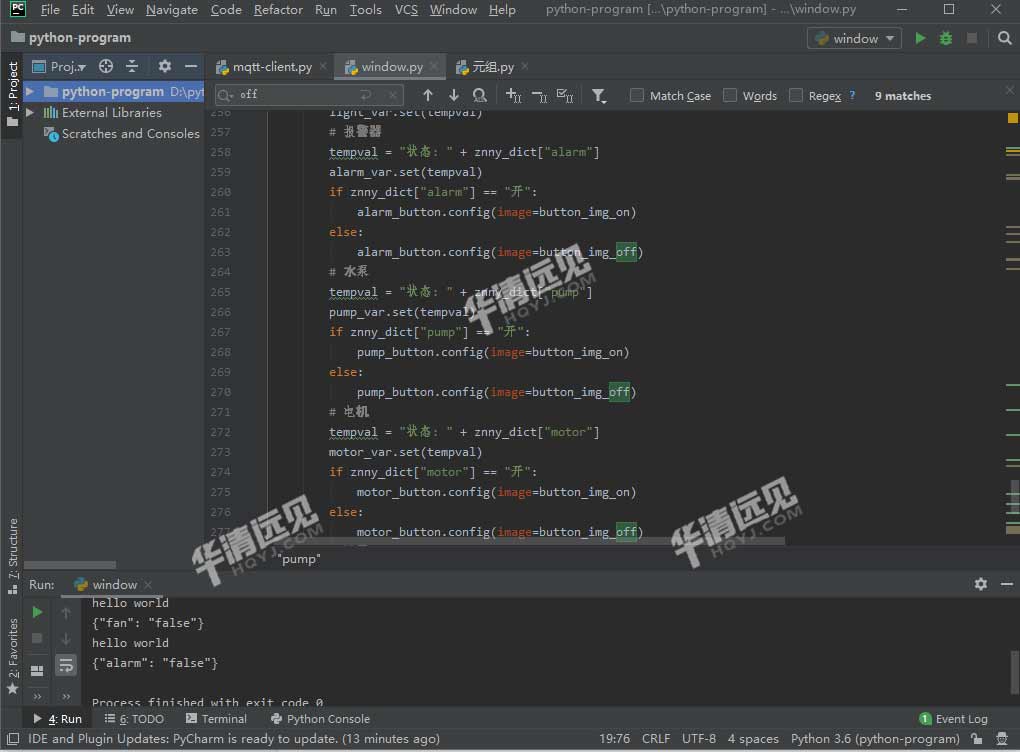Toggle tool window quick access bottom-left

click(13, 739)
